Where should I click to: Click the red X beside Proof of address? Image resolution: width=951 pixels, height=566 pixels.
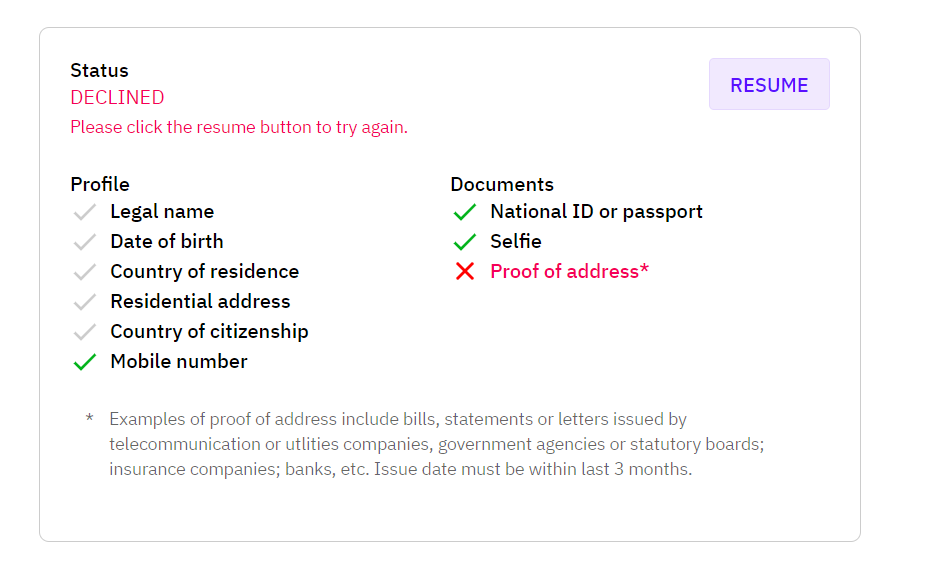coord(465,271)
